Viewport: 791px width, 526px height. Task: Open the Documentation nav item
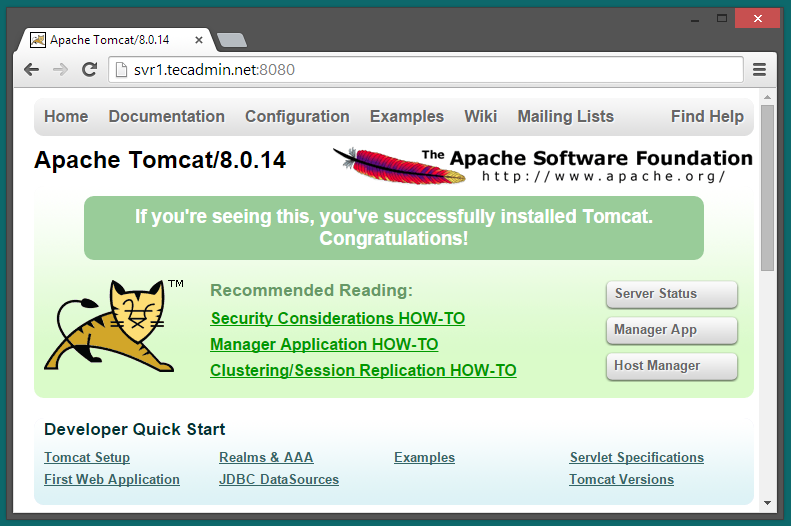(x=166, y=116)
